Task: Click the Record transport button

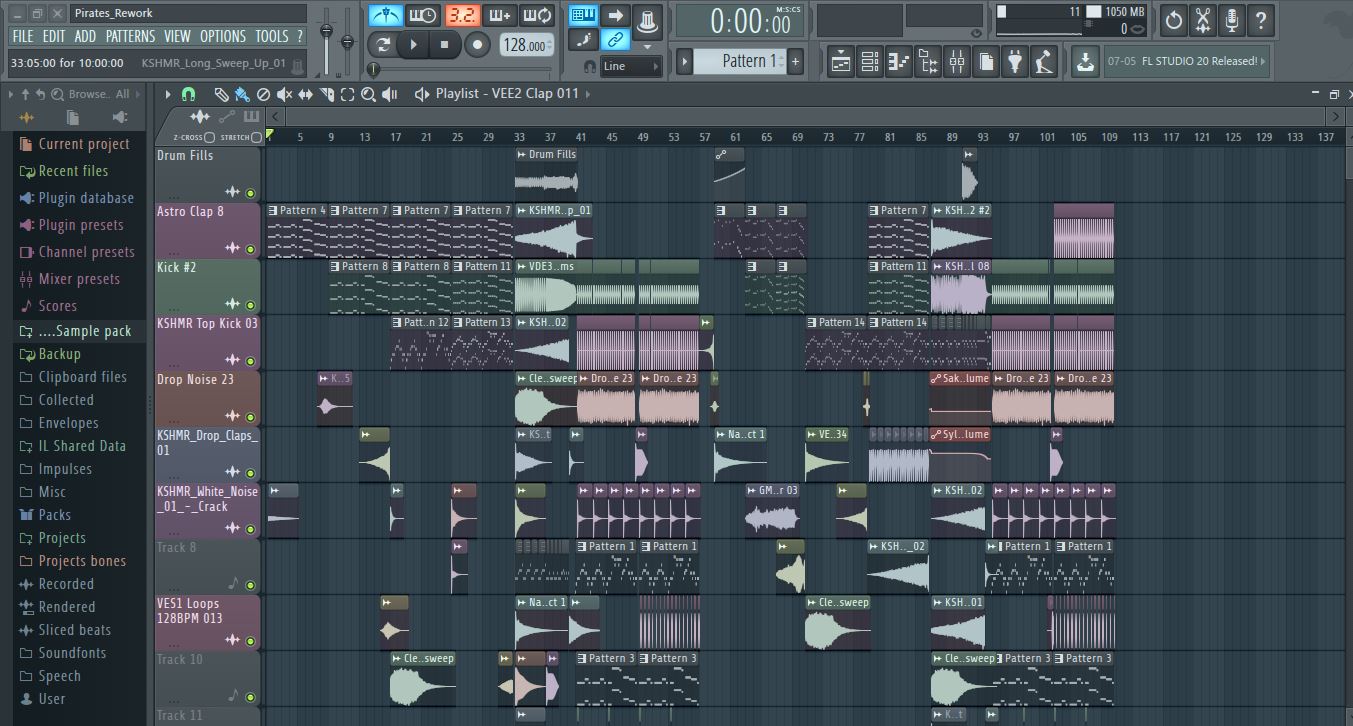Action: 478,44
